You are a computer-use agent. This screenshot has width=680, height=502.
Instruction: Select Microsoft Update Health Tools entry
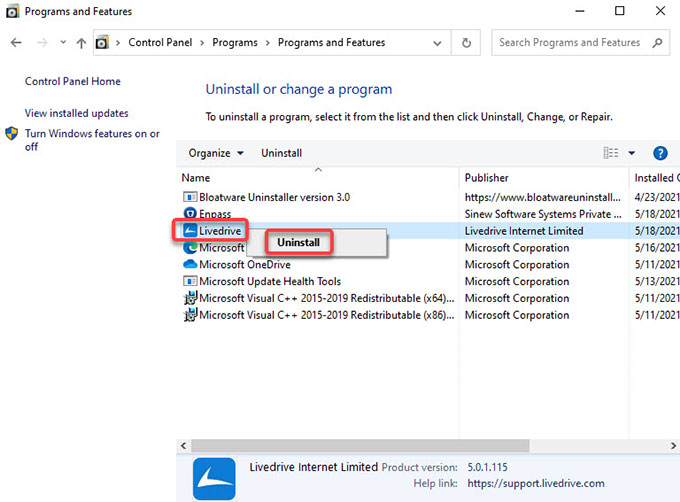coord(270,281)
